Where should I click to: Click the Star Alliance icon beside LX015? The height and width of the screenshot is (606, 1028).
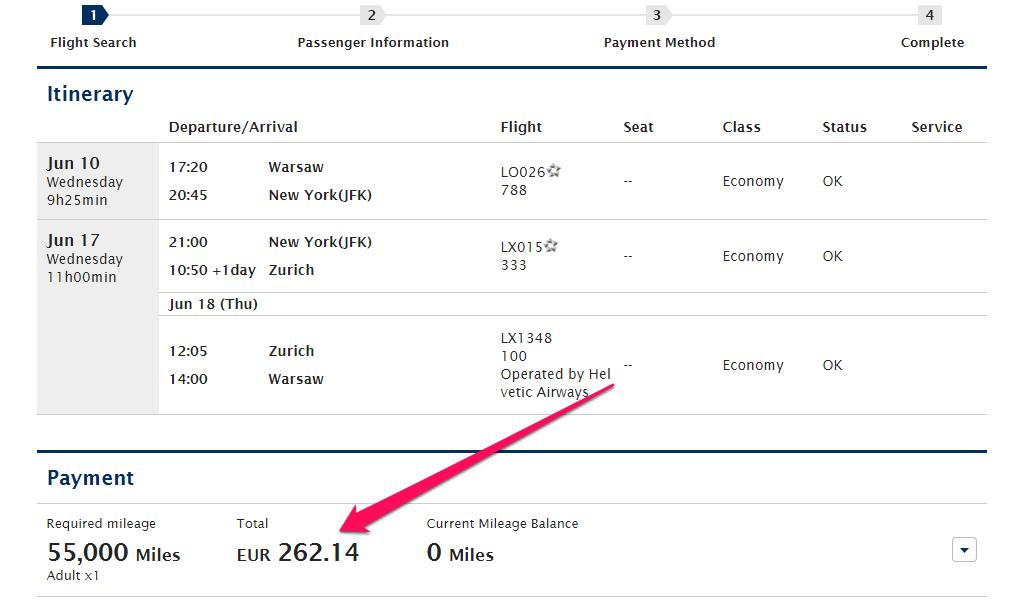pos(551,246)
